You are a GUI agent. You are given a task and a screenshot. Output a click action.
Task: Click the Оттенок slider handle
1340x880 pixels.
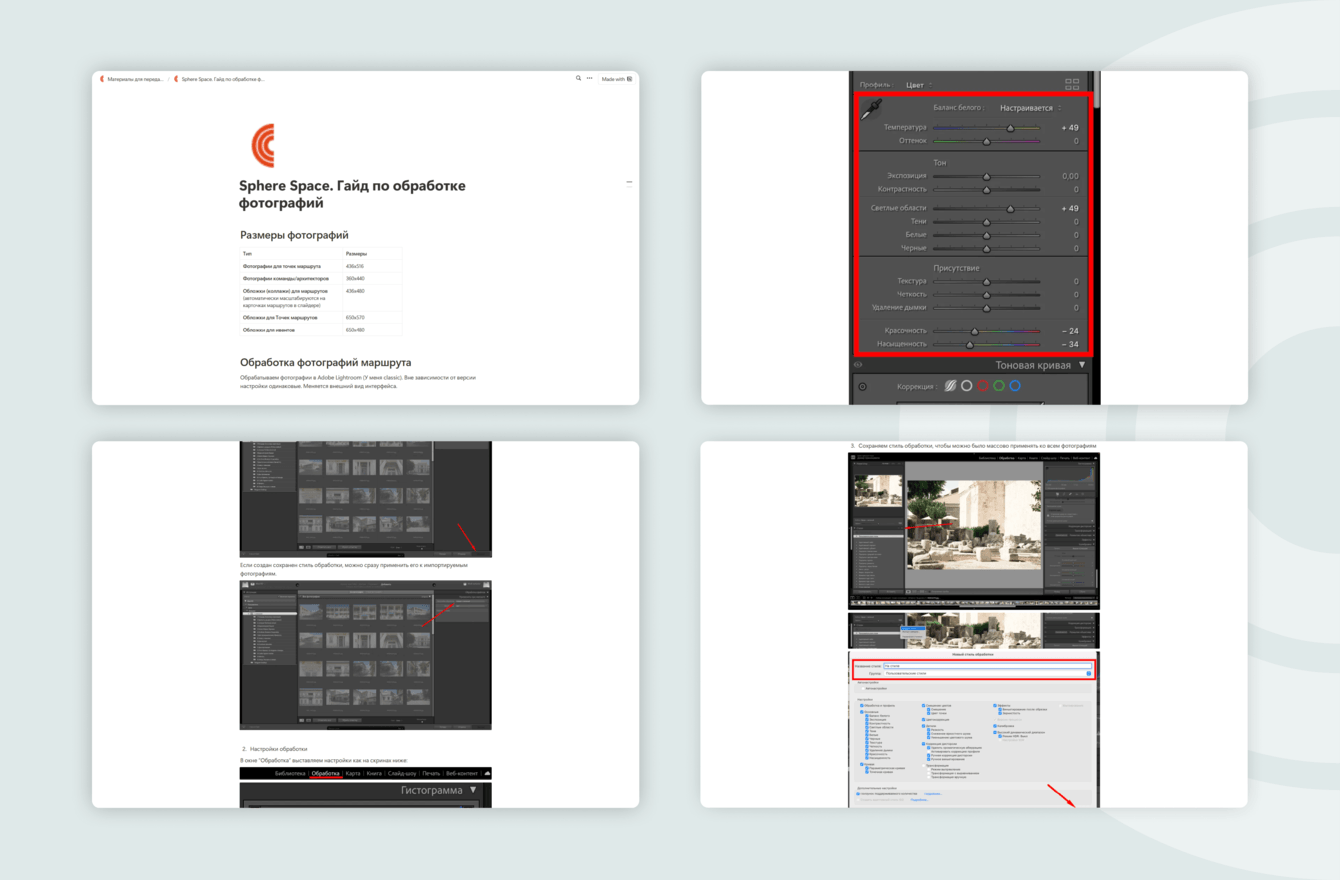[986, 141]
